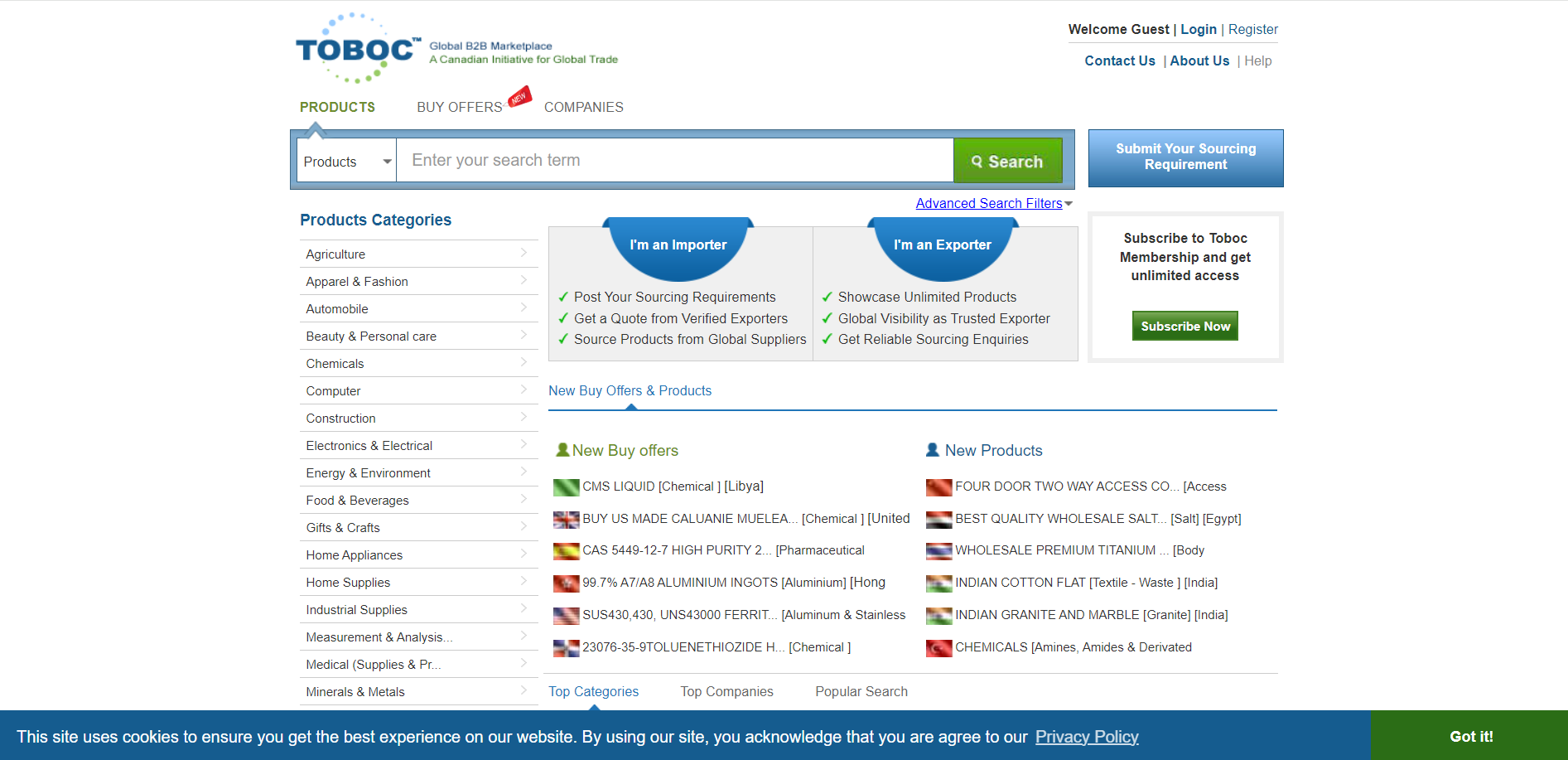Click the green Search button
Viewport: 1568px width, 760px height.
1007,161
